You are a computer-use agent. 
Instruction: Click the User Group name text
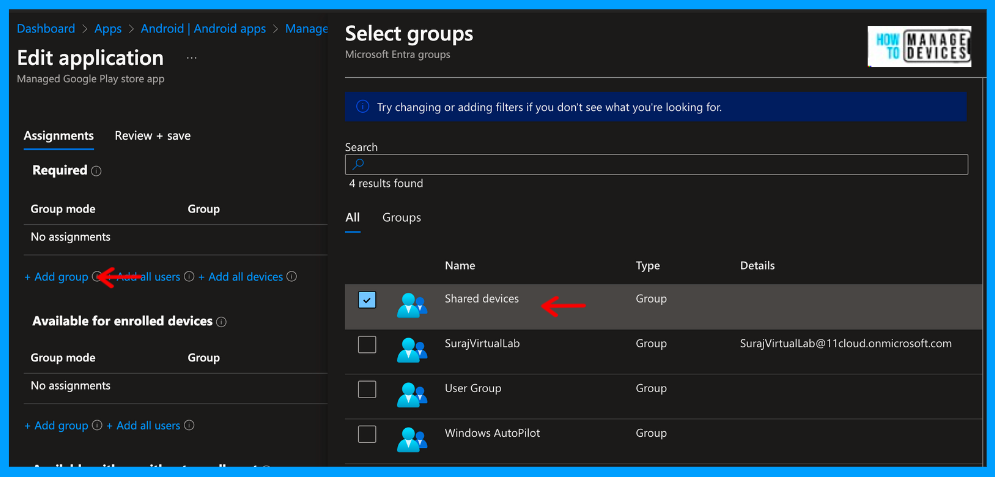(473, 388)
